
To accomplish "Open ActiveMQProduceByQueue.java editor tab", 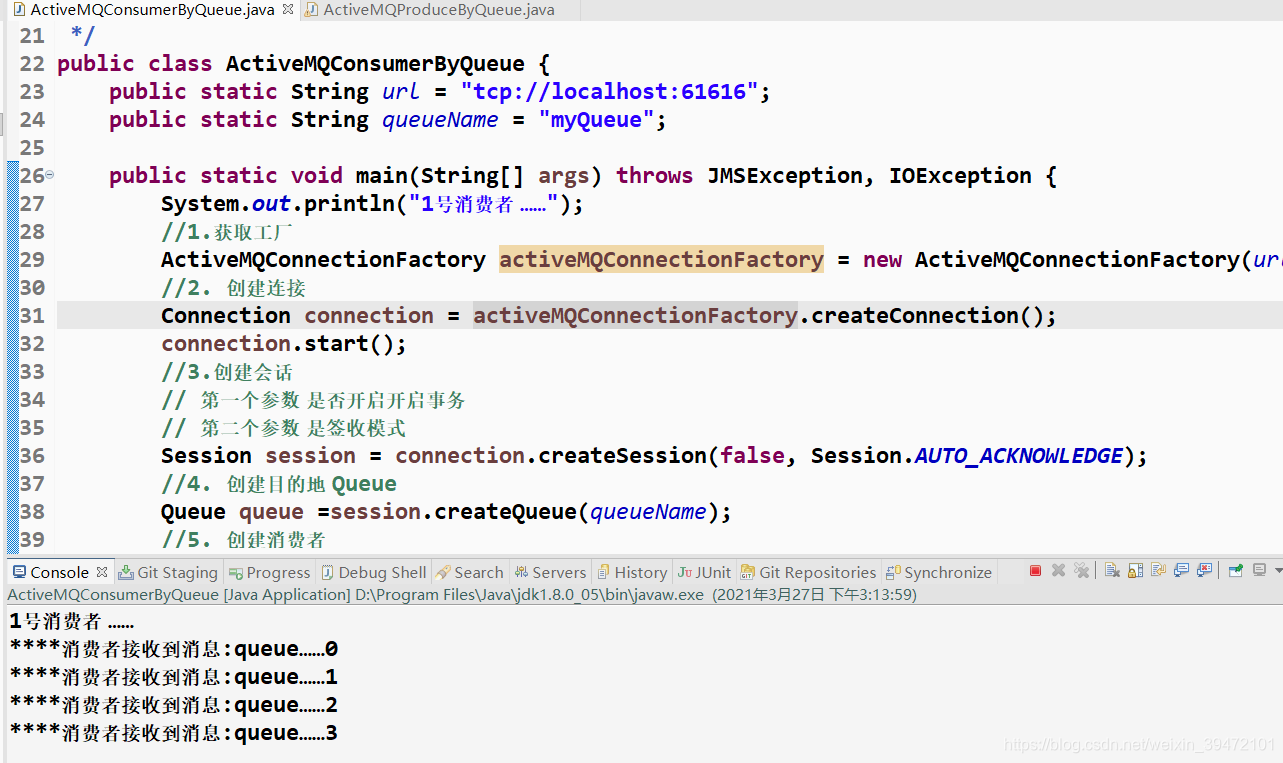I will pyautogui.click(x=438, y=10).
